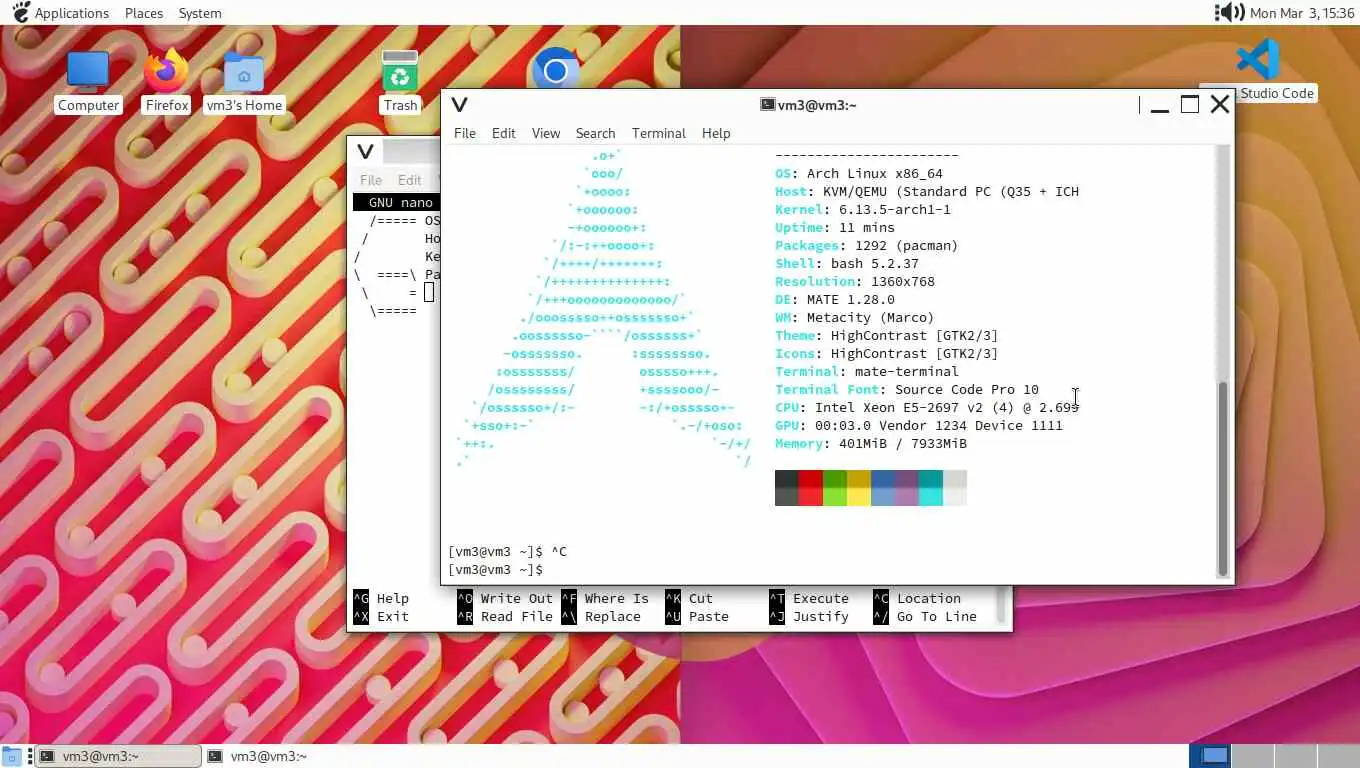Click the Terminal Font: Source Code Pro line
This screenshot has width=1360, height=768.
[907, 390]
